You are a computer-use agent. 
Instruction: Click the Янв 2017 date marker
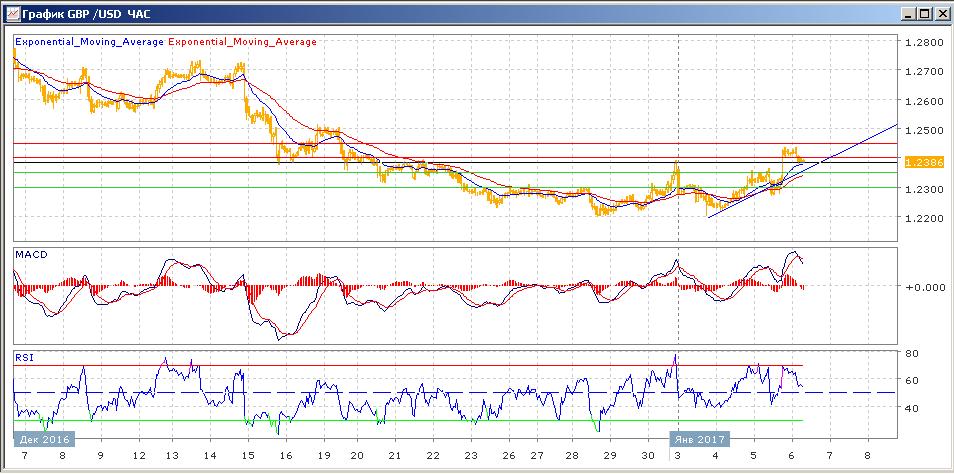tap(698, 438)
